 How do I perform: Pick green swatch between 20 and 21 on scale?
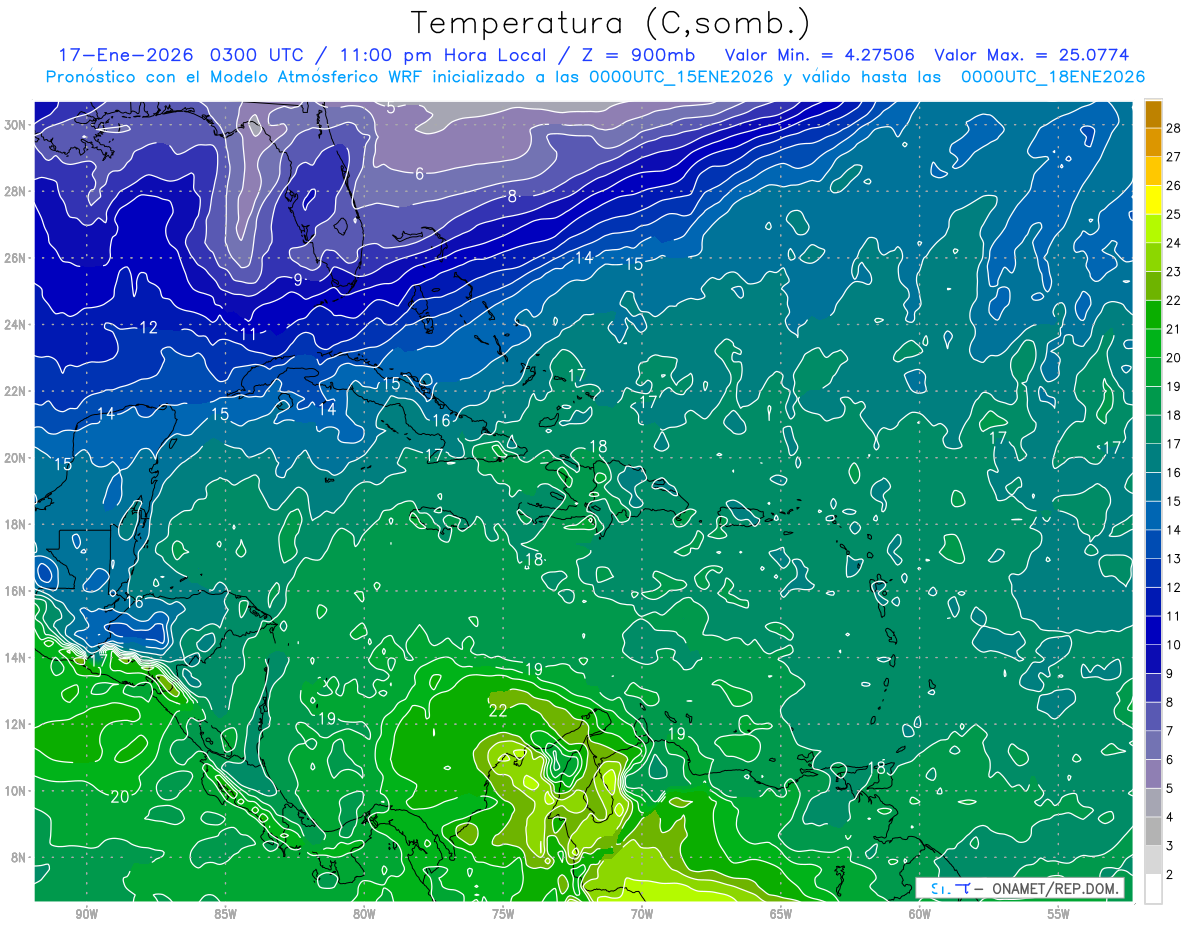click(1154, 344)
